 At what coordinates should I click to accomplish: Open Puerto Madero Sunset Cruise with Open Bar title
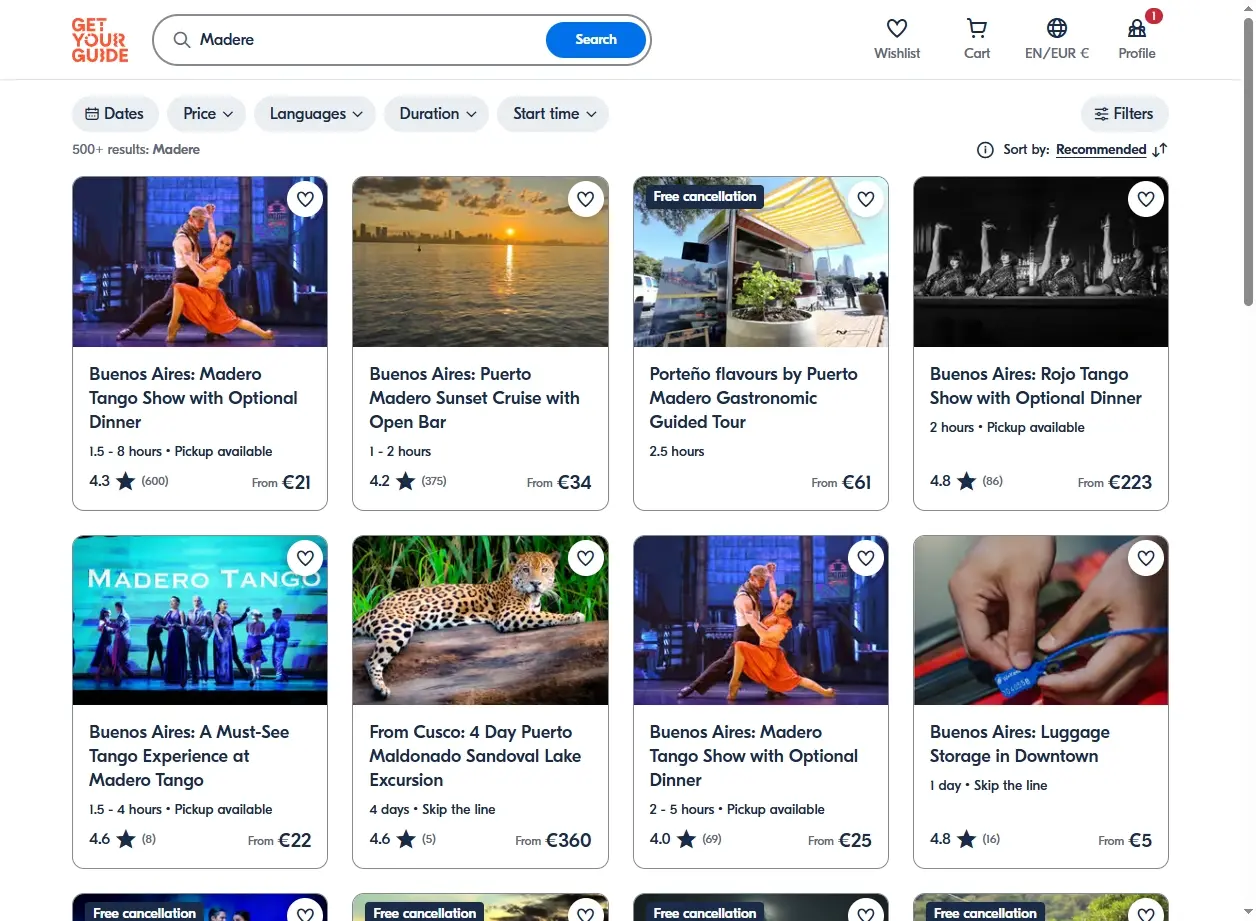[x=475, y=398]
